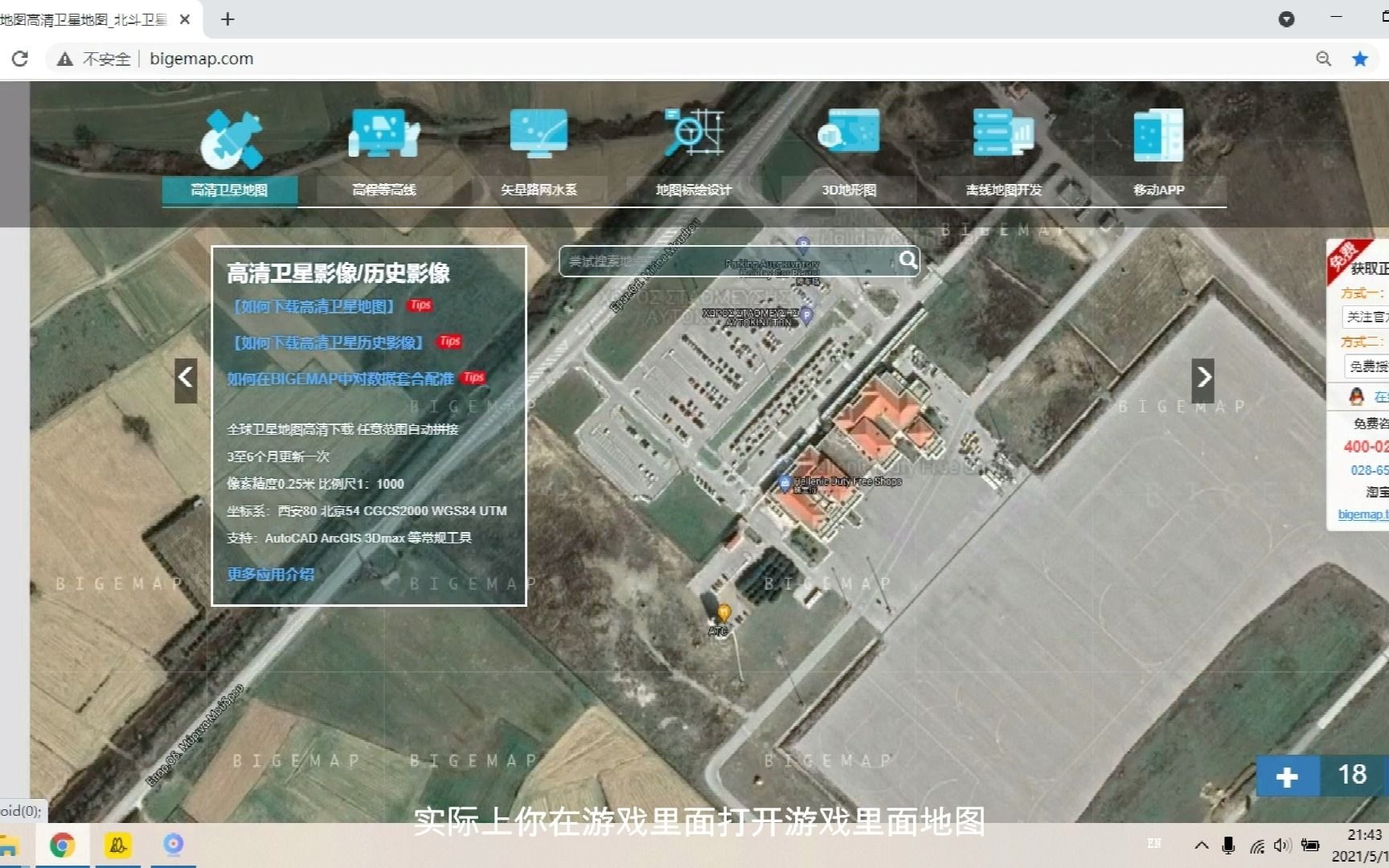This screenshot has height=868, width=1389.
Task: Open the volume speaker tray icon
Action: 1282,845
